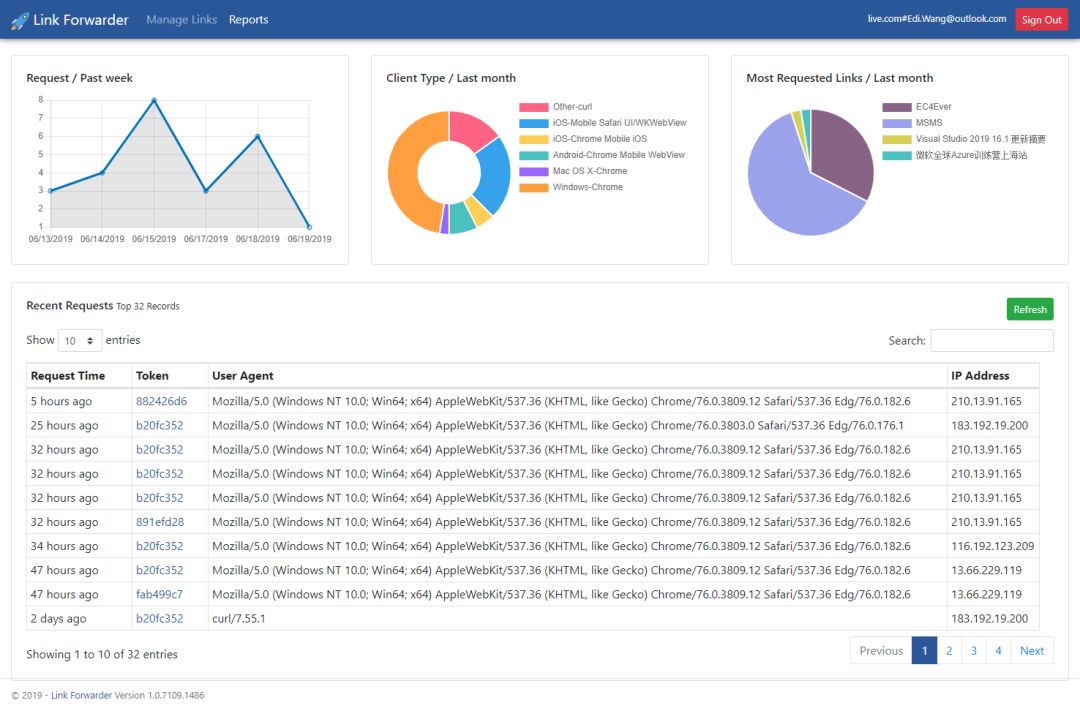Click the signed-in account email text
The width and height of the screenshot is (1080, 711).
pyautogui.click(x=936, y=19)
